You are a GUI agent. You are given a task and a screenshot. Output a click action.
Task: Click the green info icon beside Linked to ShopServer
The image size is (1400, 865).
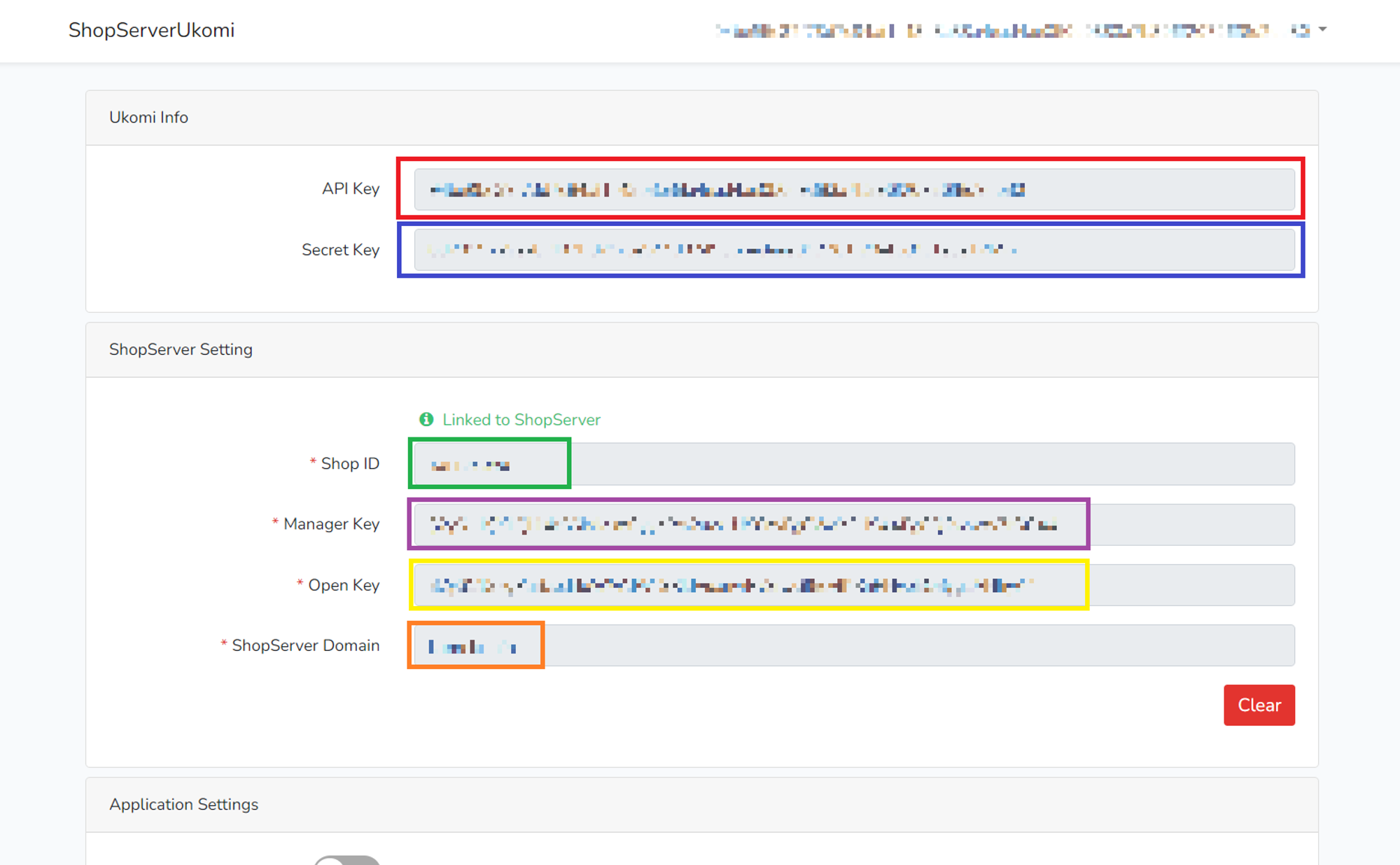click(x=426, y=419)
